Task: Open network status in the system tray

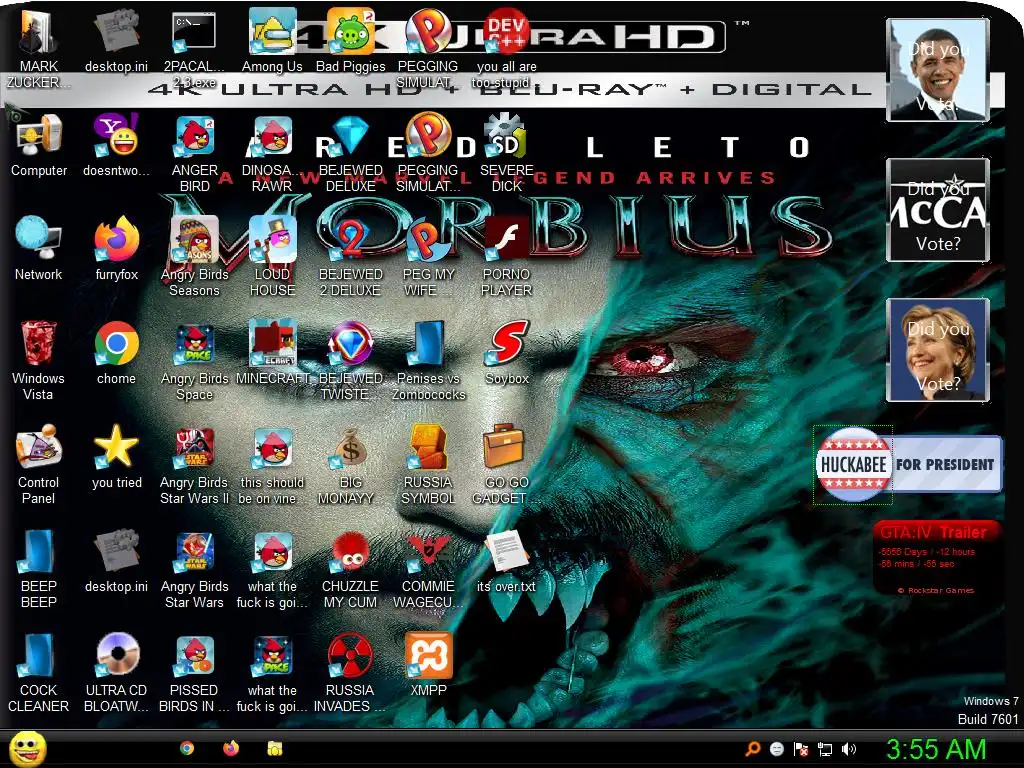Action: point(825,749)
